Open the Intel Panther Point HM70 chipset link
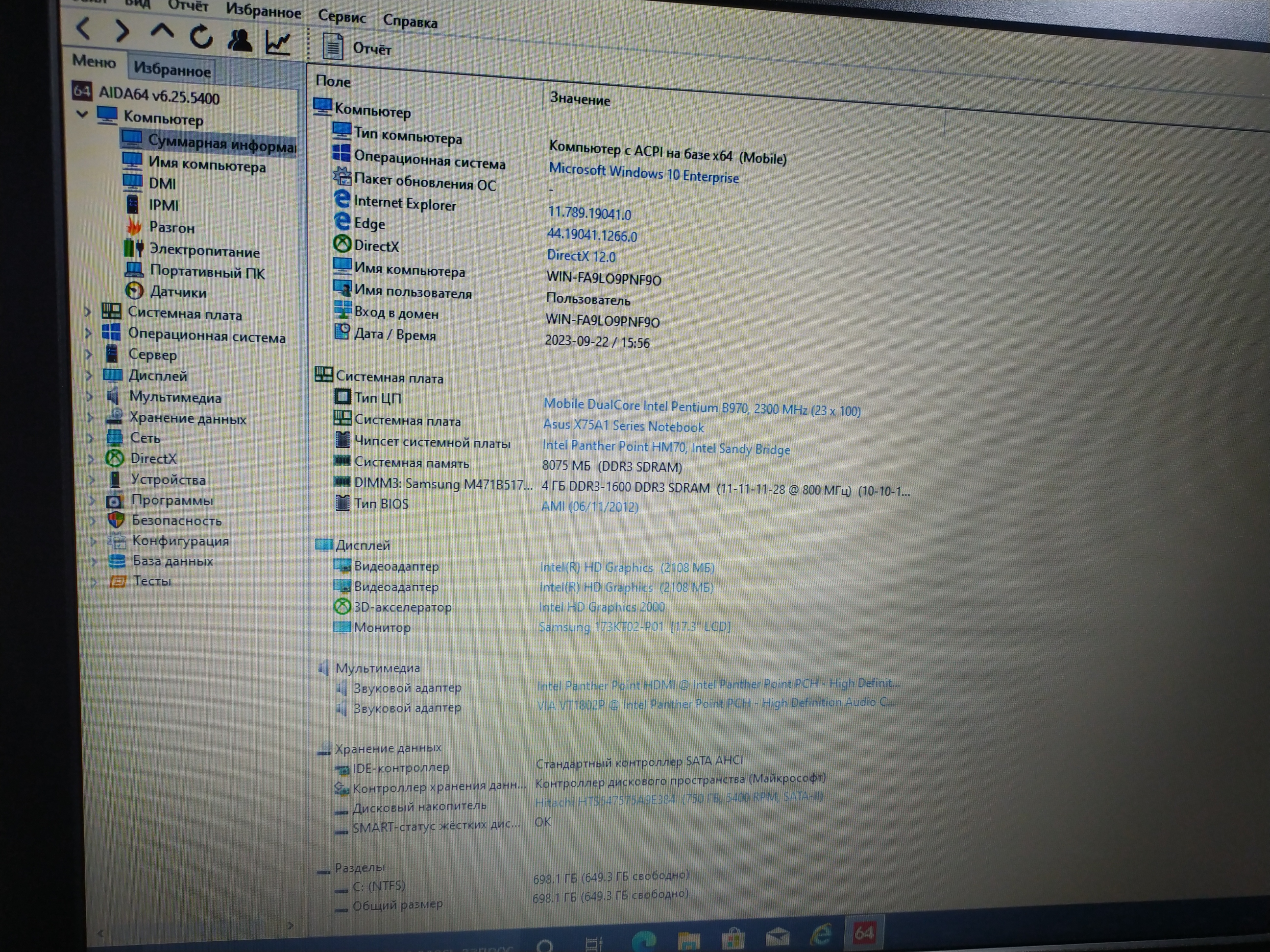Image resolution: width=1270 pixels, height=952 pixels. 666,447
